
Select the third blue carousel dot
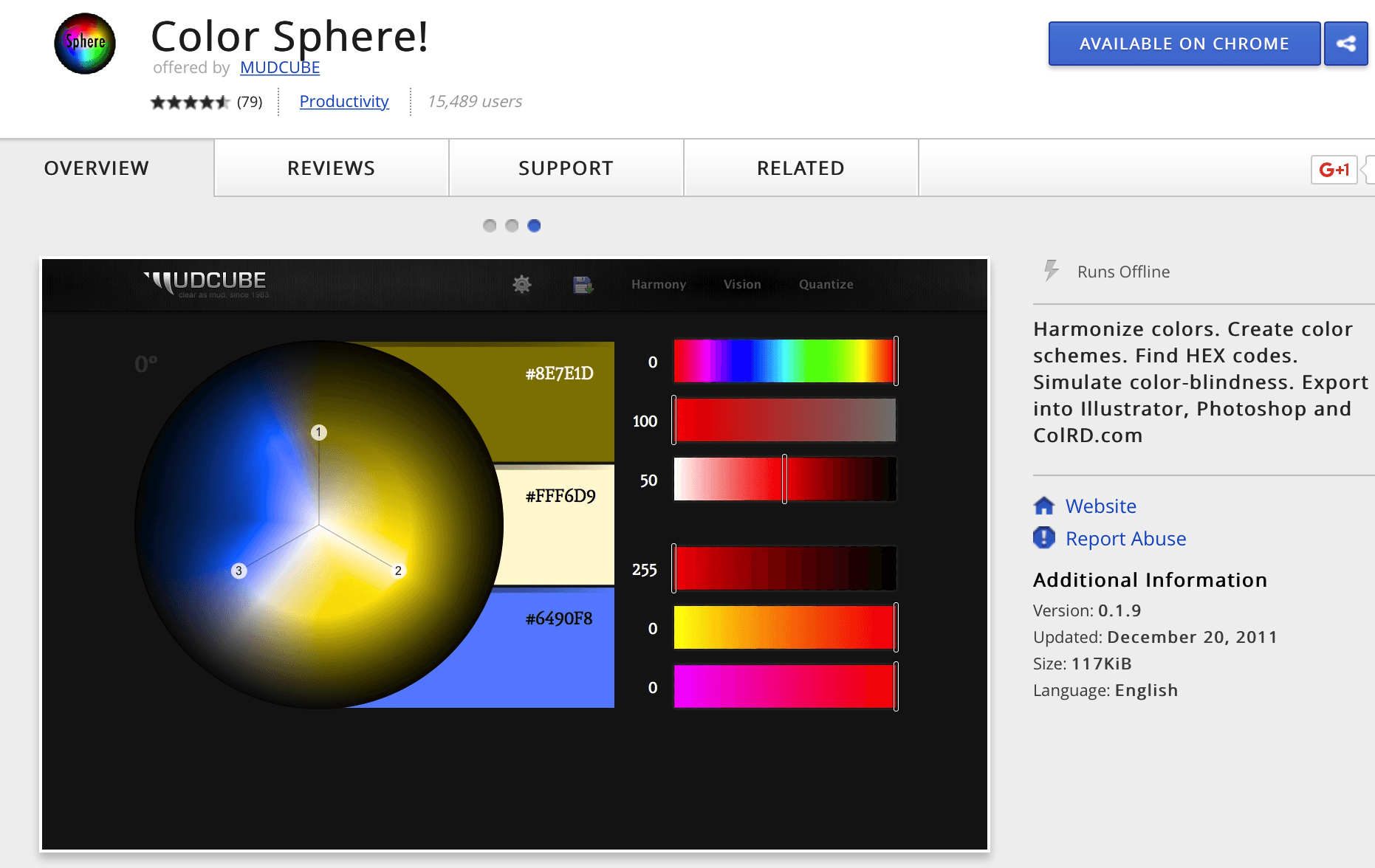[534, 226]
